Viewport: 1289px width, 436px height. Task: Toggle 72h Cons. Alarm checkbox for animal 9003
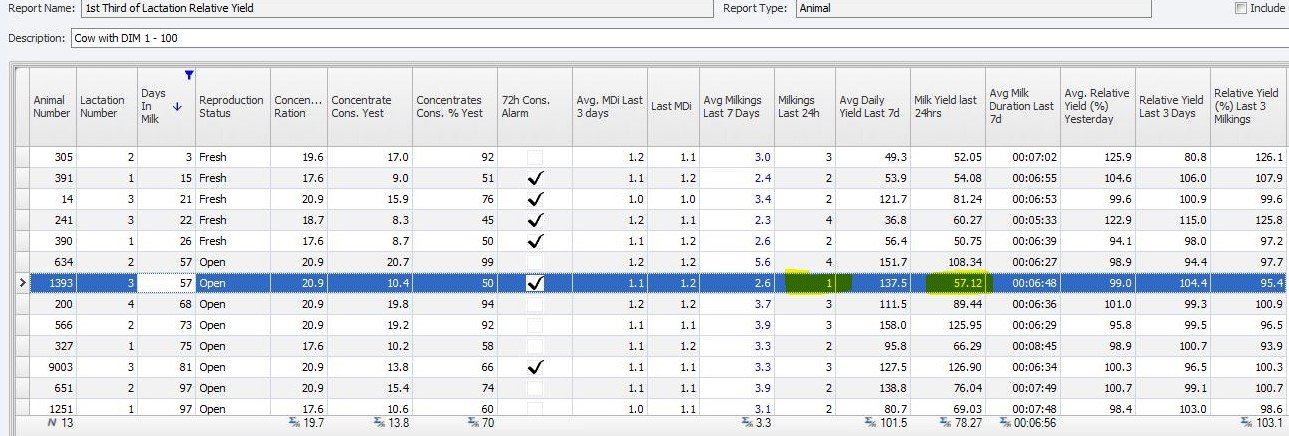(x=535, y=367)
